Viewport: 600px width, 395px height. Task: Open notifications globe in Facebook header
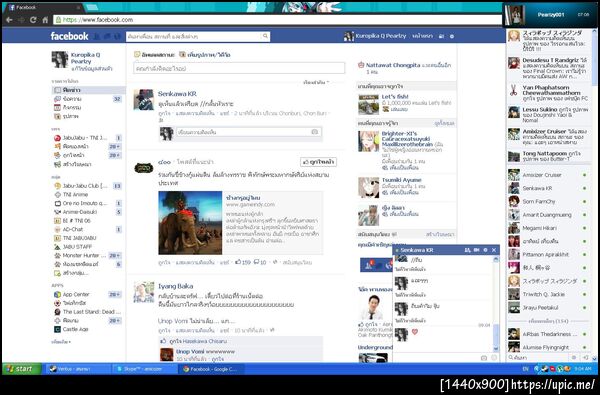[x=118, y=36]
